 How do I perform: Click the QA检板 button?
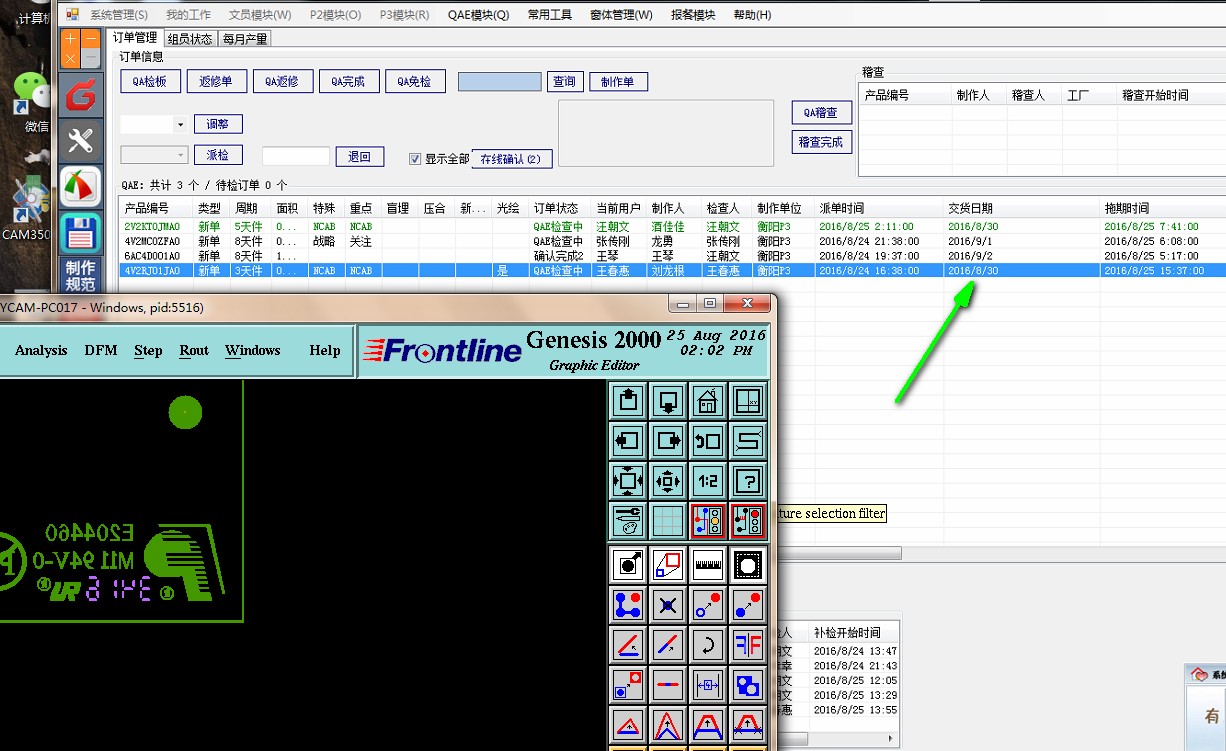point(150,82)
